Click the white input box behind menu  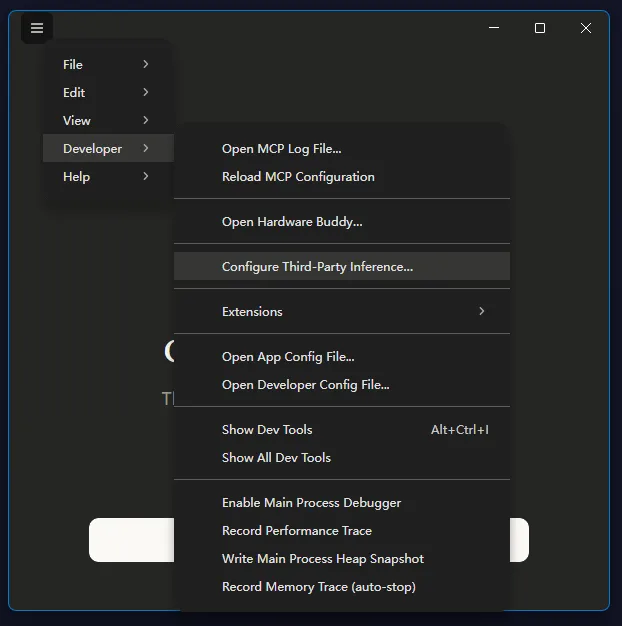[132, 540]
